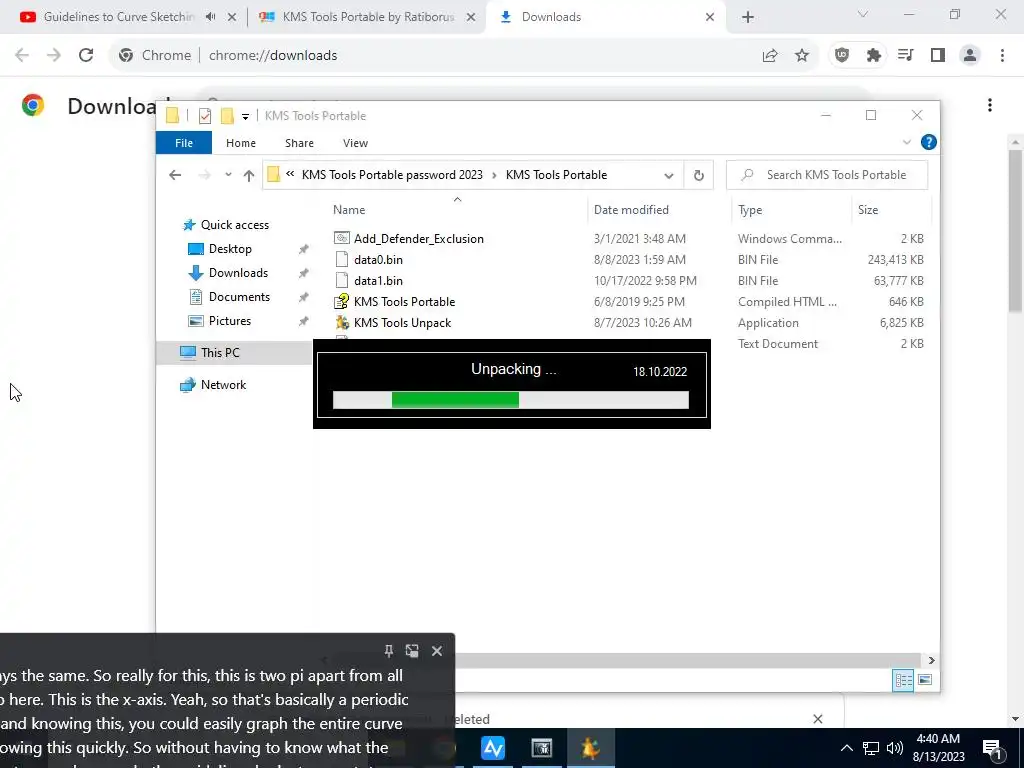
Task: Expand the live caption panel
Action: pos(412,650)
